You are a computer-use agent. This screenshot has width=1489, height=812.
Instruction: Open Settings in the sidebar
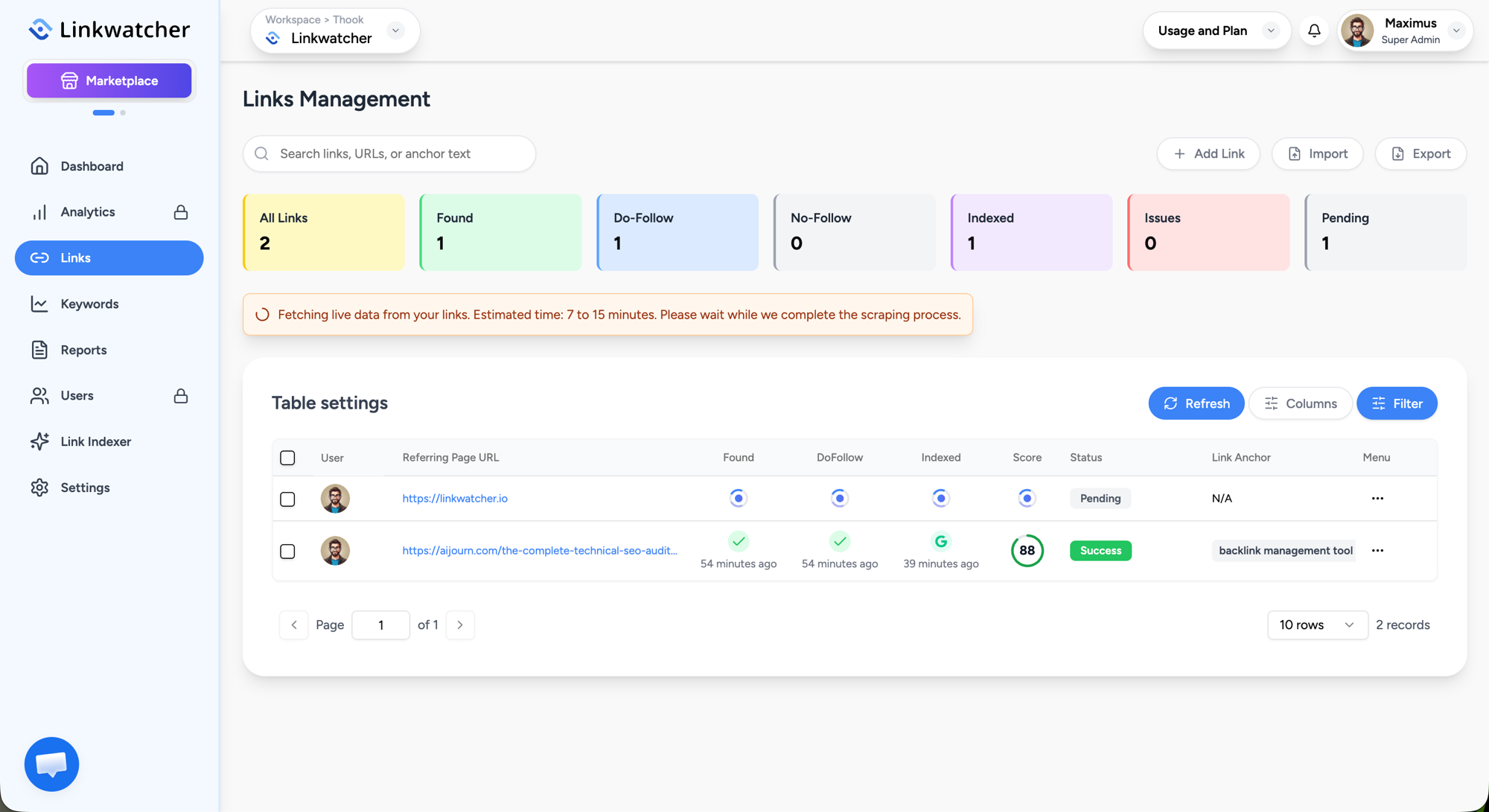point(109,487)
